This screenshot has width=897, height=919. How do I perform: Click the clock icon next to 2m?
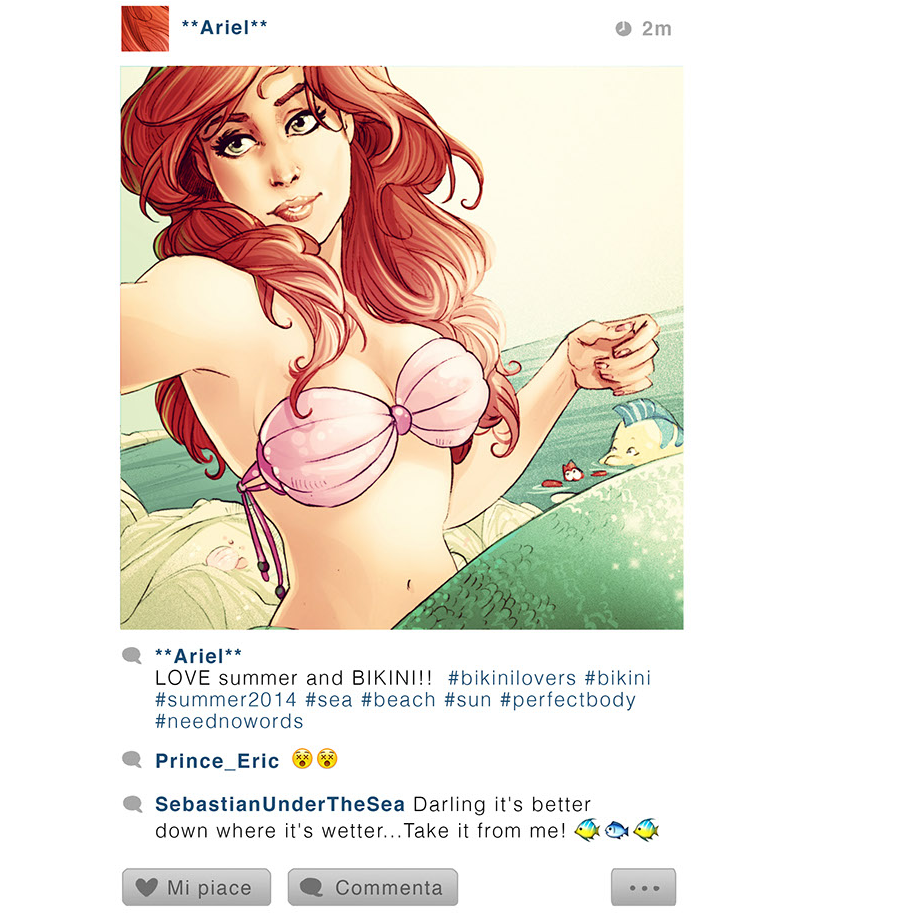[623, 28]
